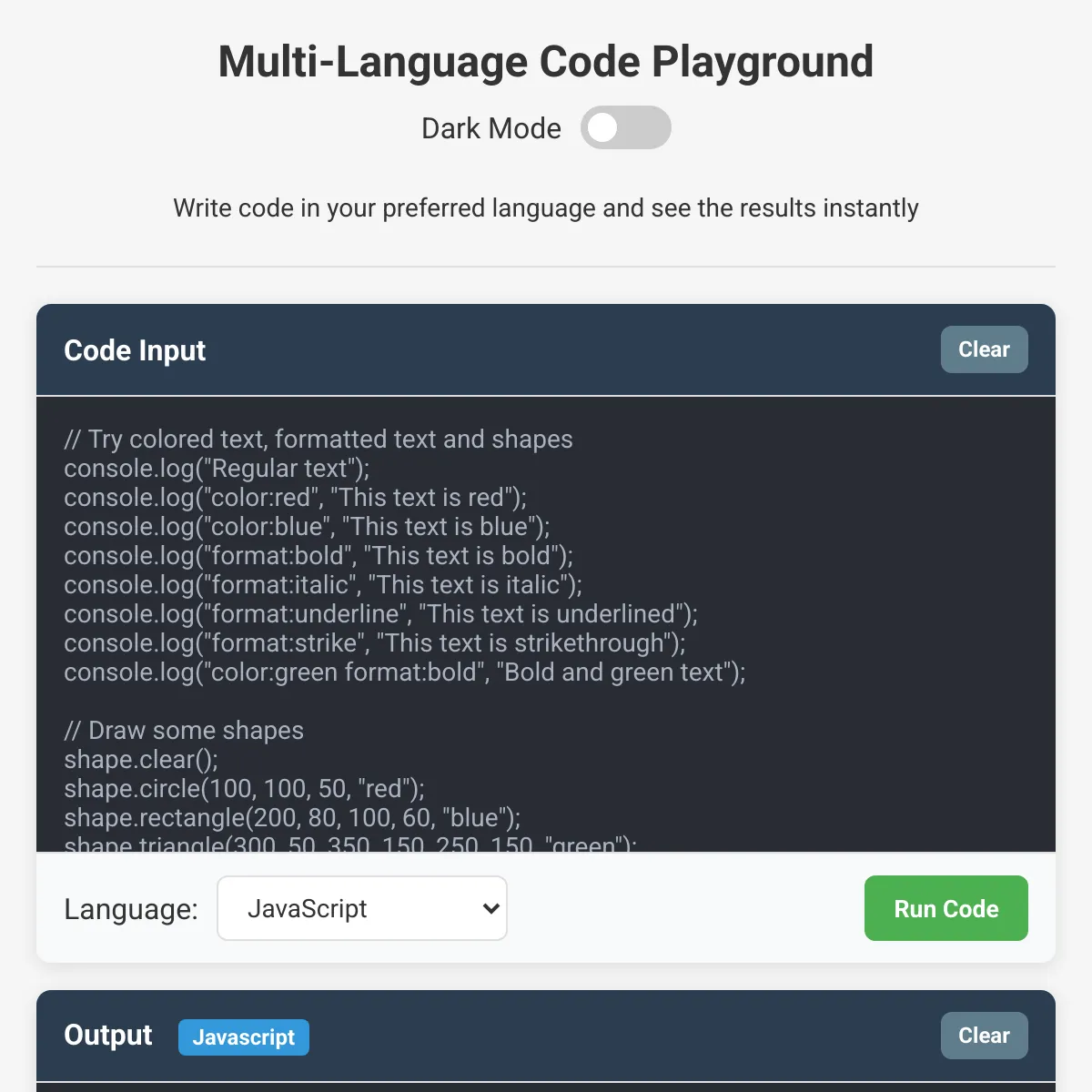Click the Code Input panel header

[135, 349]
